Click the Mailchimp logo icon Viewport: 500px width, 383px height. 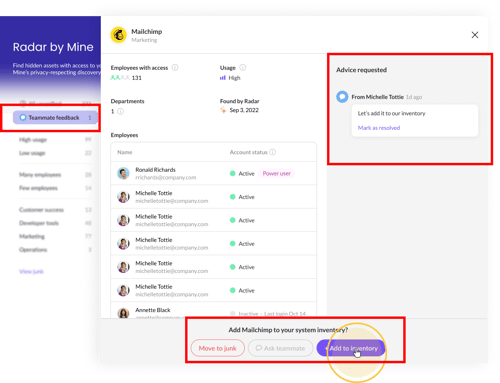tap(119, 35)
